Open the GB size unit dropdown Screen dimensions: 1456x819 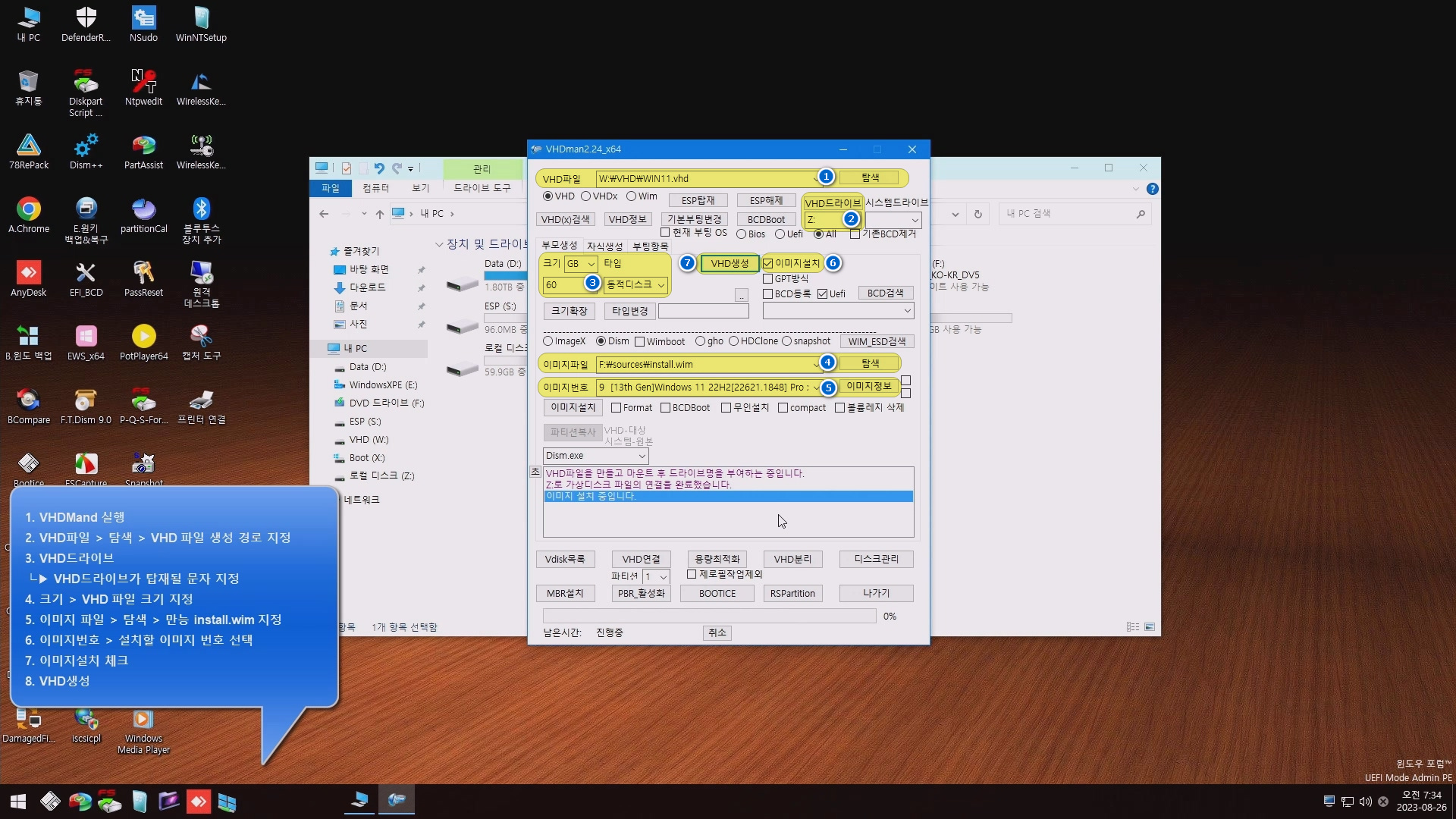(581, 264)
